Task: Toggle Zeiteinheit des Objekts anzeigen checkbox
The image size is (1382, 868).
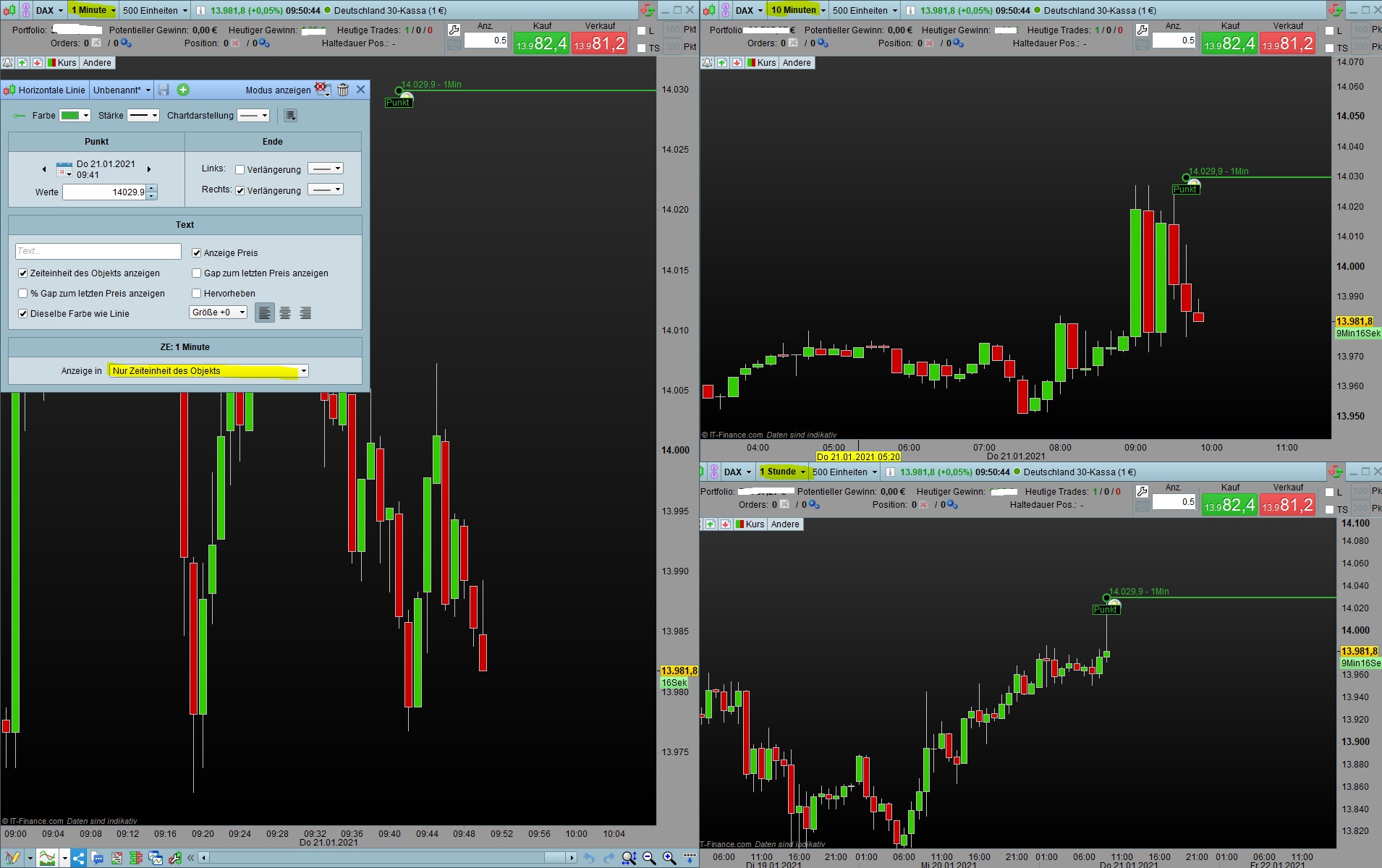Action: click(x=23, y=273)
